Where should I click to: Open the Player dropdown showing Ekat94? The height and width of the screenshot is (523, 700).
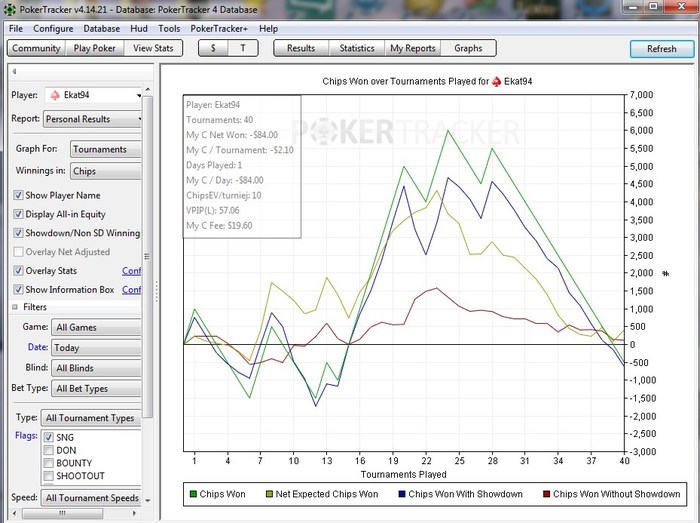pos(93,95)
